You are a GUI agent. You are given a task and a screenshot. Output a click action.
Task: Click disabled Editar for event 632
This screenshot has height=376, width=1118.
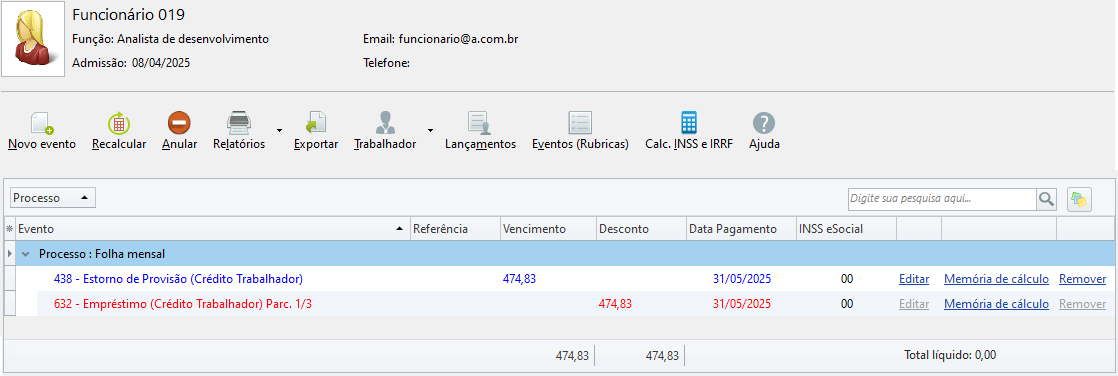[913, 304]
